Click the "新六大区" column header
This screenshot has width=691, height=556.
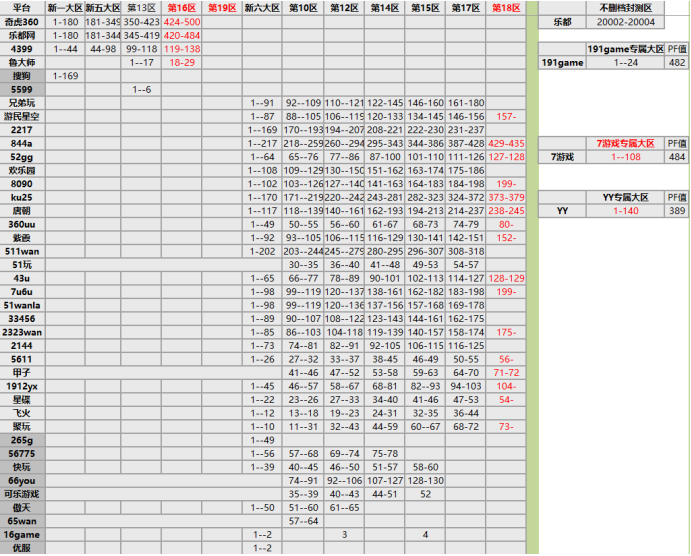262,8
